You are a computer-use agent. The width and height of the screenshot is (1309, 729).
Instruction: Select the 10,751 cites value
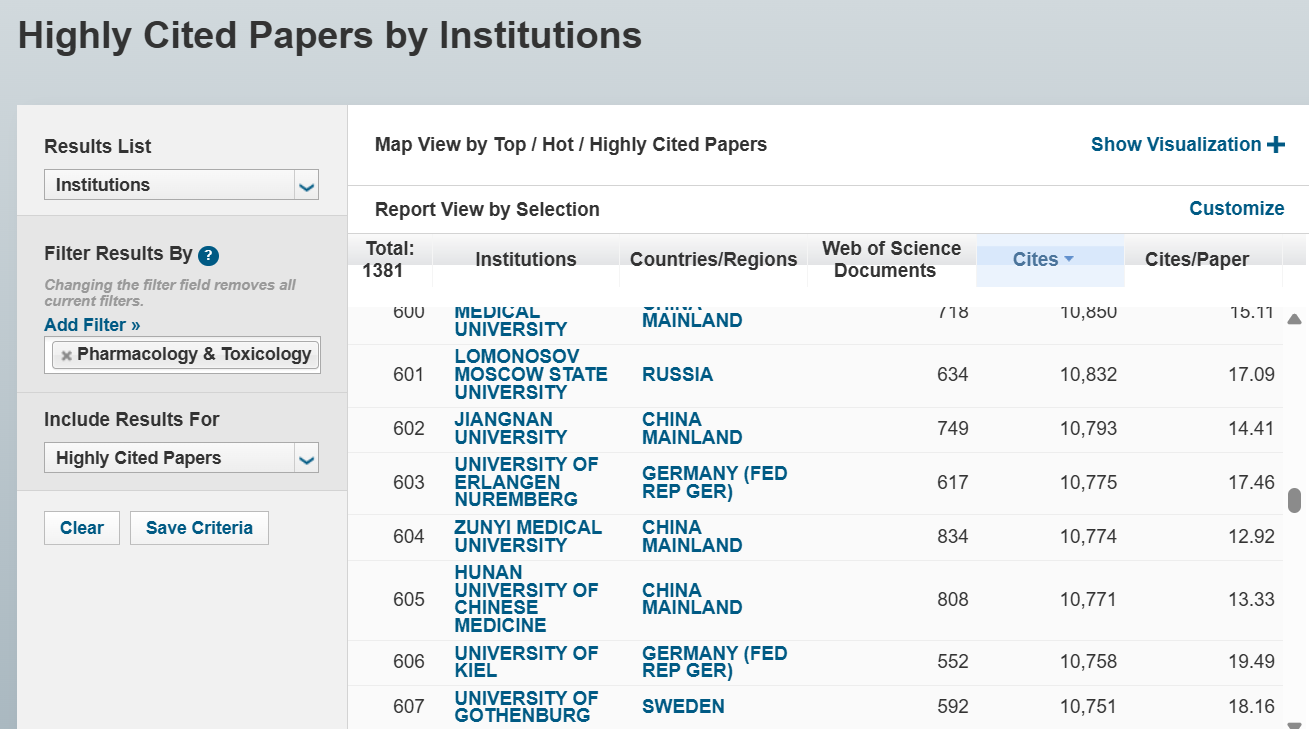tap(1088, 706)
